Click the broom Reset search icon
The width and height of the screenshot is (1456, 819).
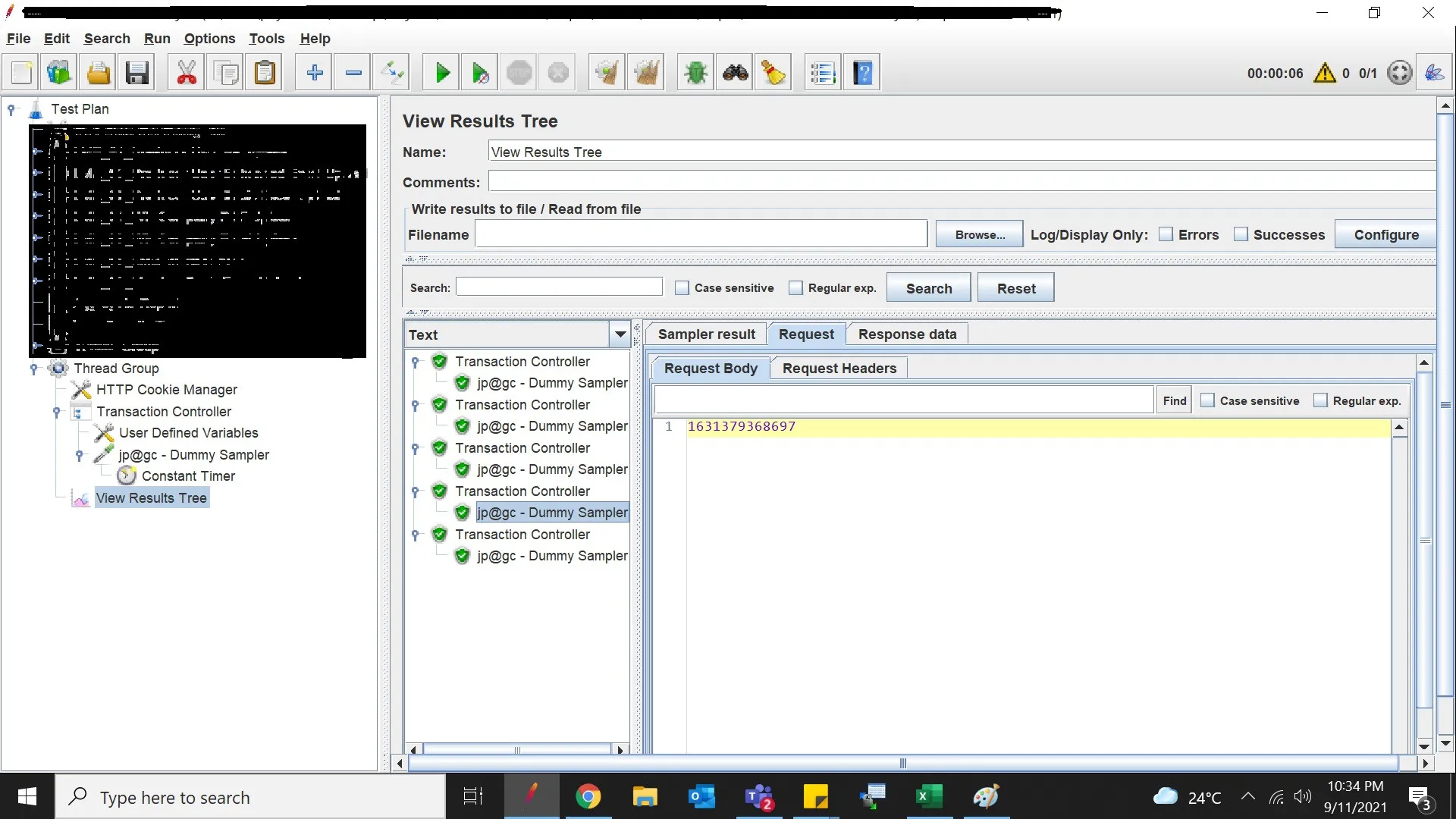[773, 73]
